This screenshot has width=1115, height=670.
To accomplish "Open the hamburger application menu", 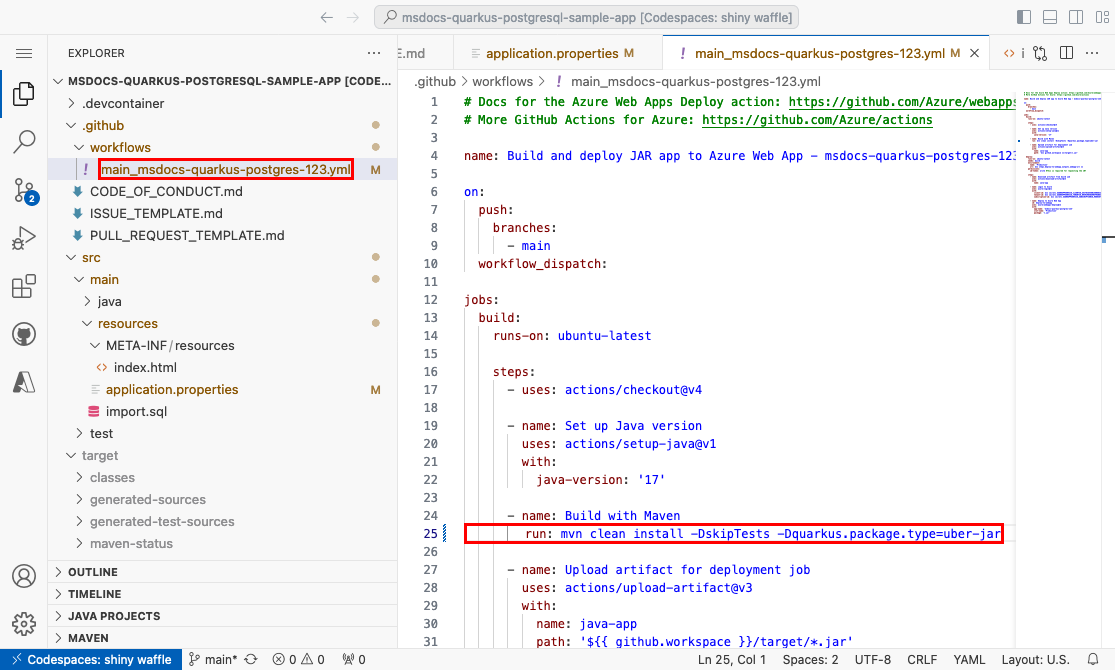I will click(24, 53).
